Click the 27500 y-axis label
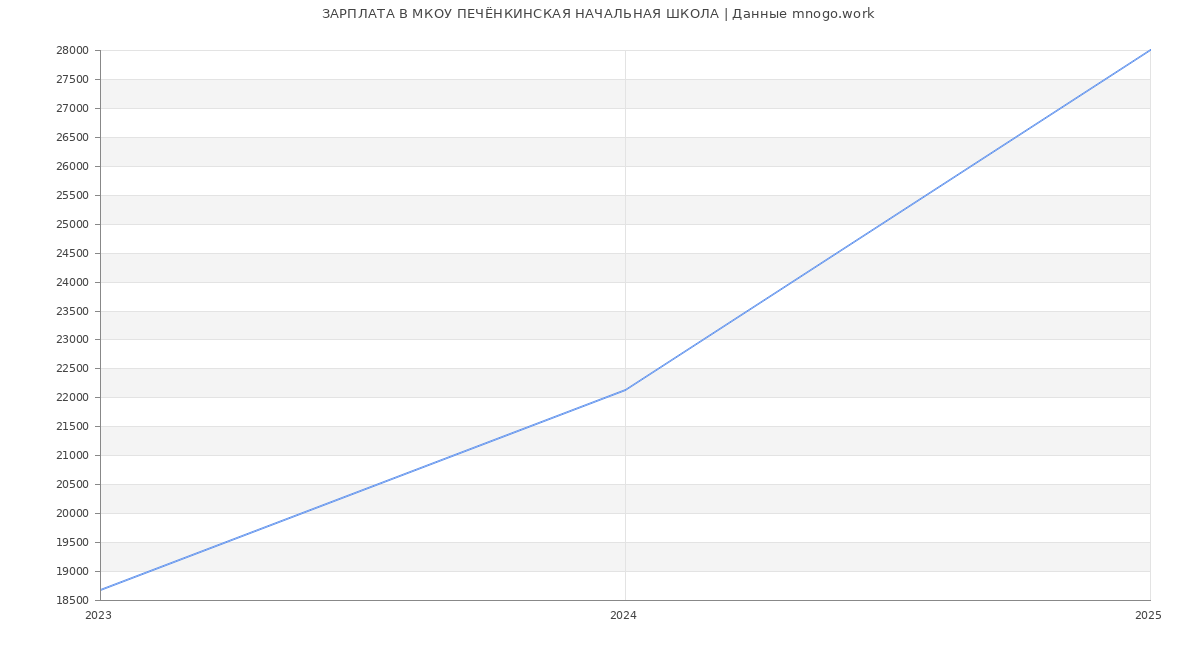Image resolution: width=1200 pixels, height=650 pixels. click(x=73, y=80)
